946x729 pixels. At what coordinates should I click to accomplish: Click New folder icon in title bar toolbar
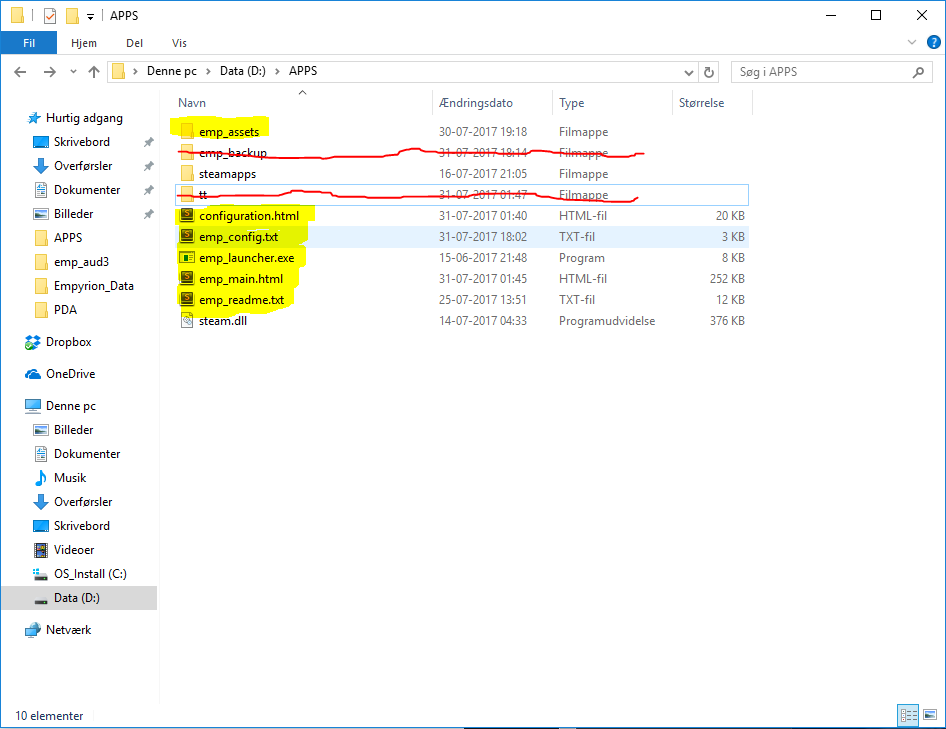click(x=72, y=16)
